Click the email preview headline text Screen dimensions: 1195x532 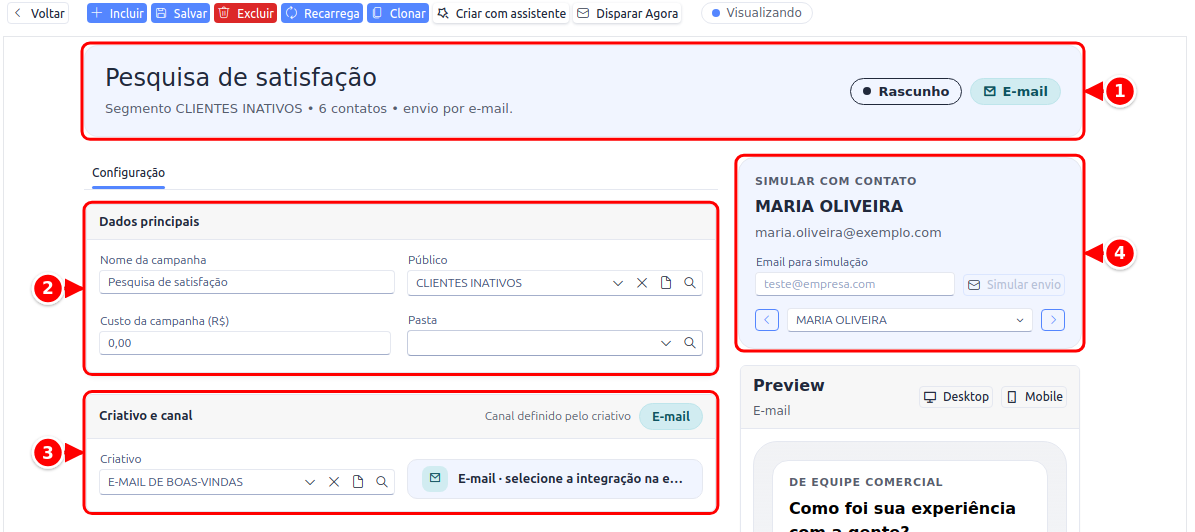pos(902,519)
